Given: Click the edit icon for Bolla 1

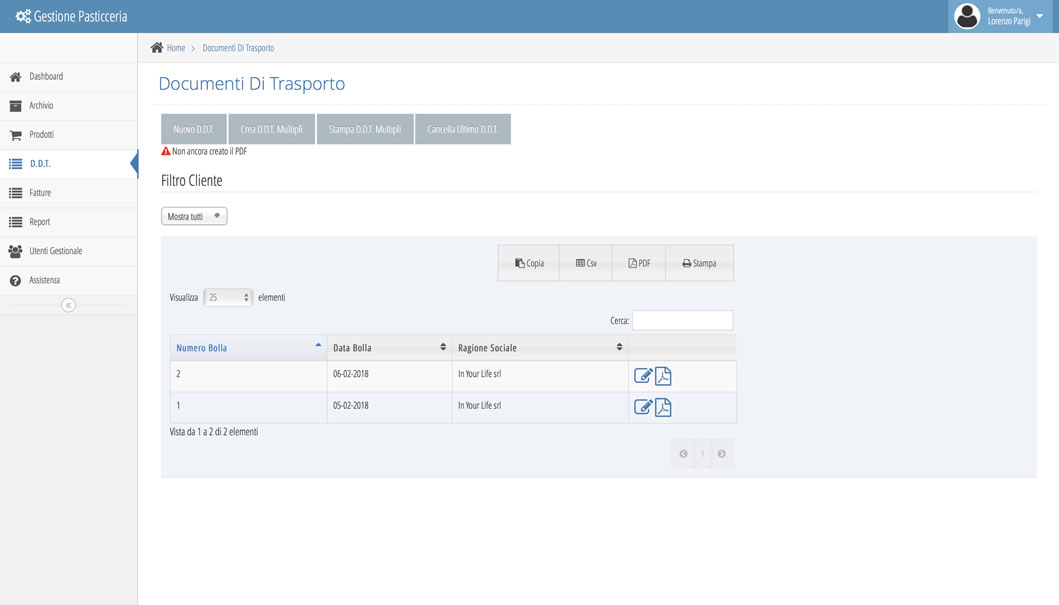Looking at the screenshot, I should click(643, 407).
